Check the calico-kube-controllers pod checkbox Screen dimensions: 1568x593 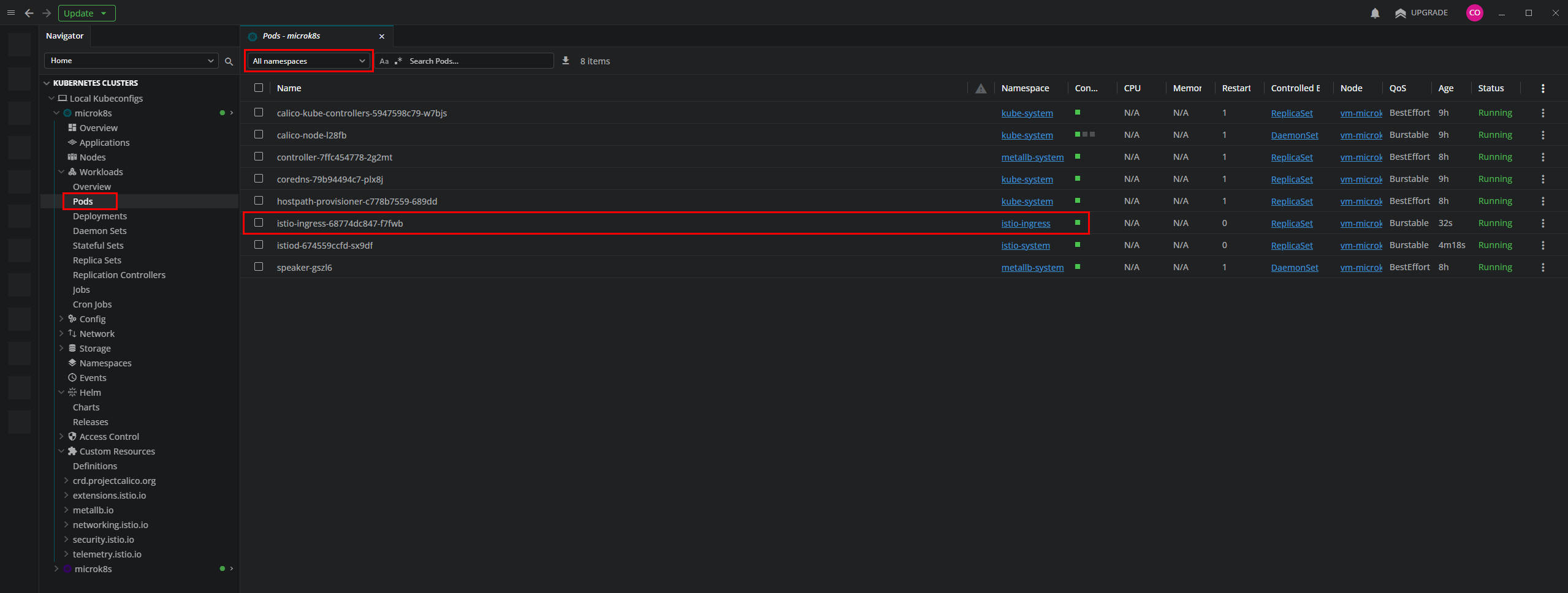[x=259, y=112]
